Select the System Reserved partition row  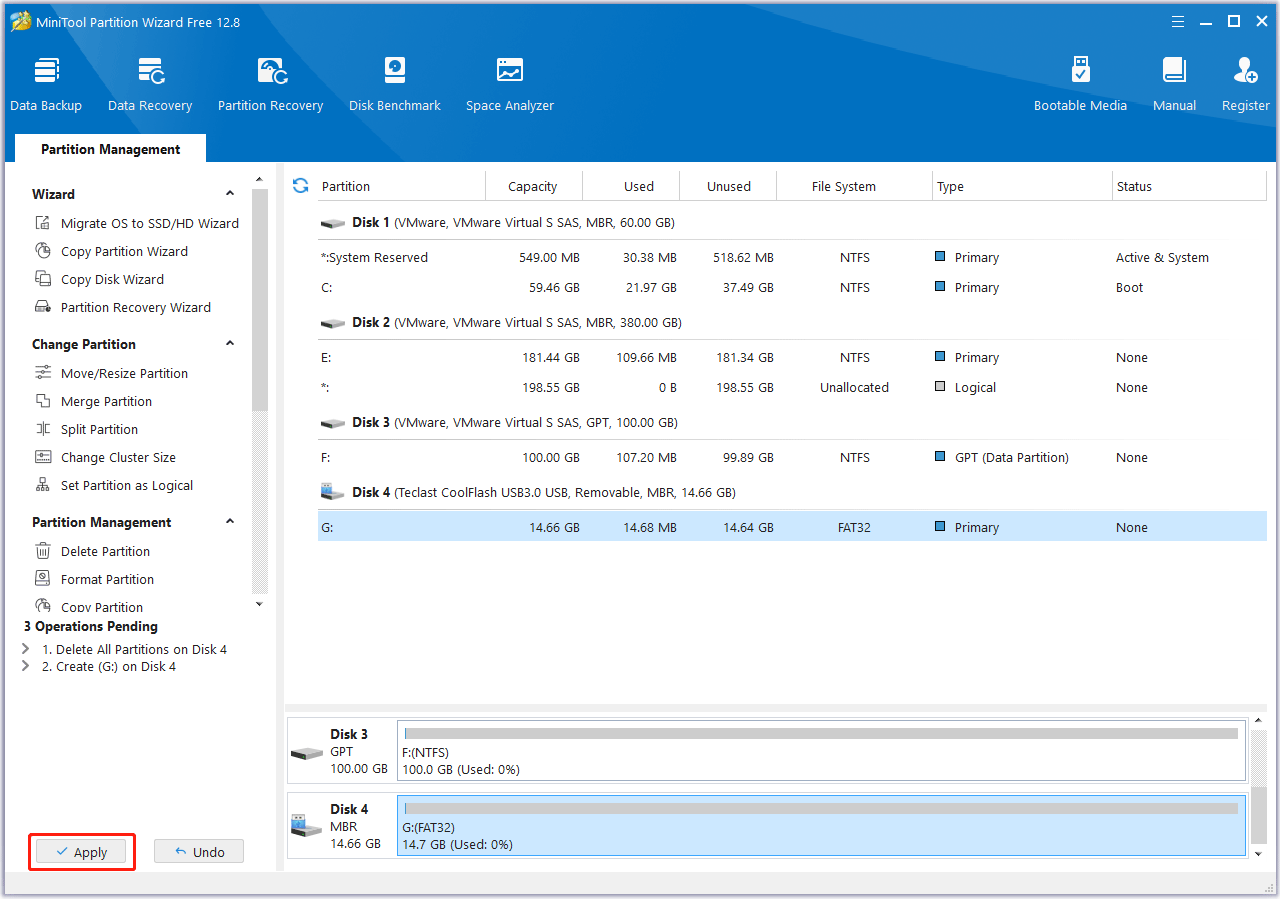coord(792,257)
